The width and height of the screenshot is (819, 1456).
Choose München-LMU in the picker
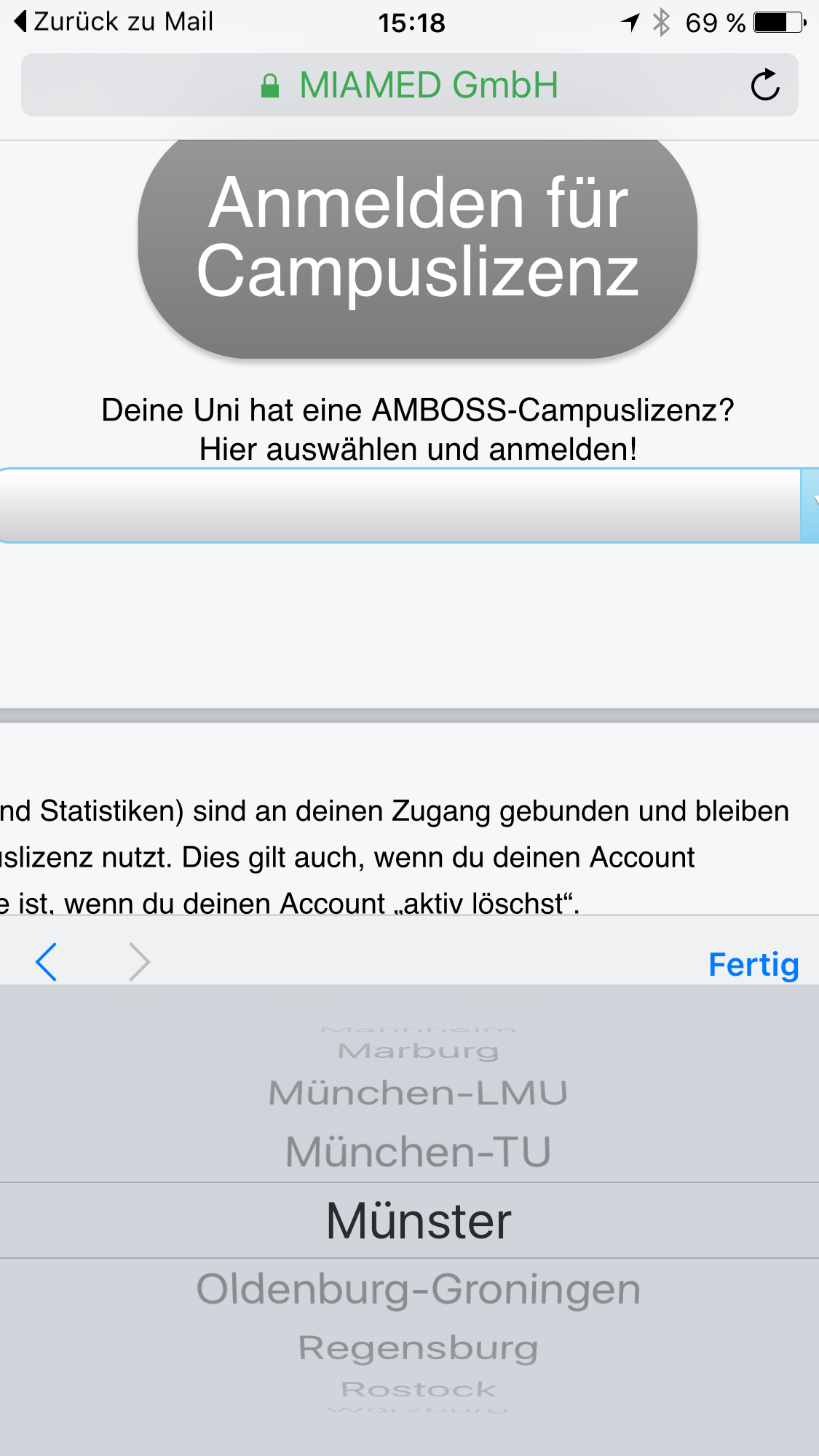pos(418,1093)
